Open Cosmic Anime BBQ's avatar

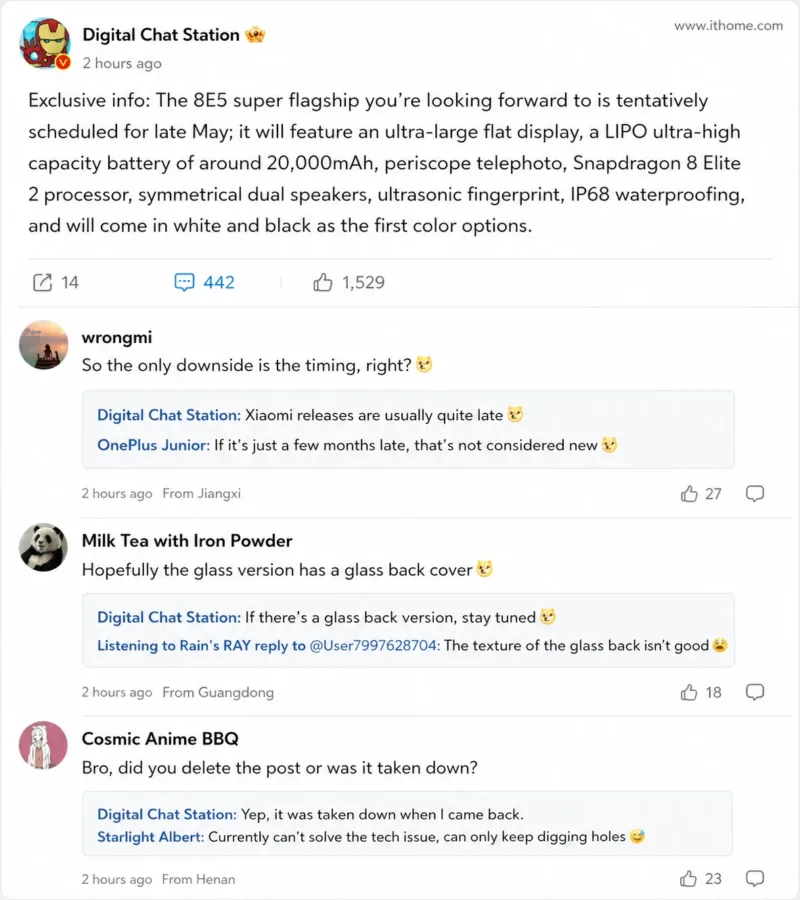coord(44,746)
